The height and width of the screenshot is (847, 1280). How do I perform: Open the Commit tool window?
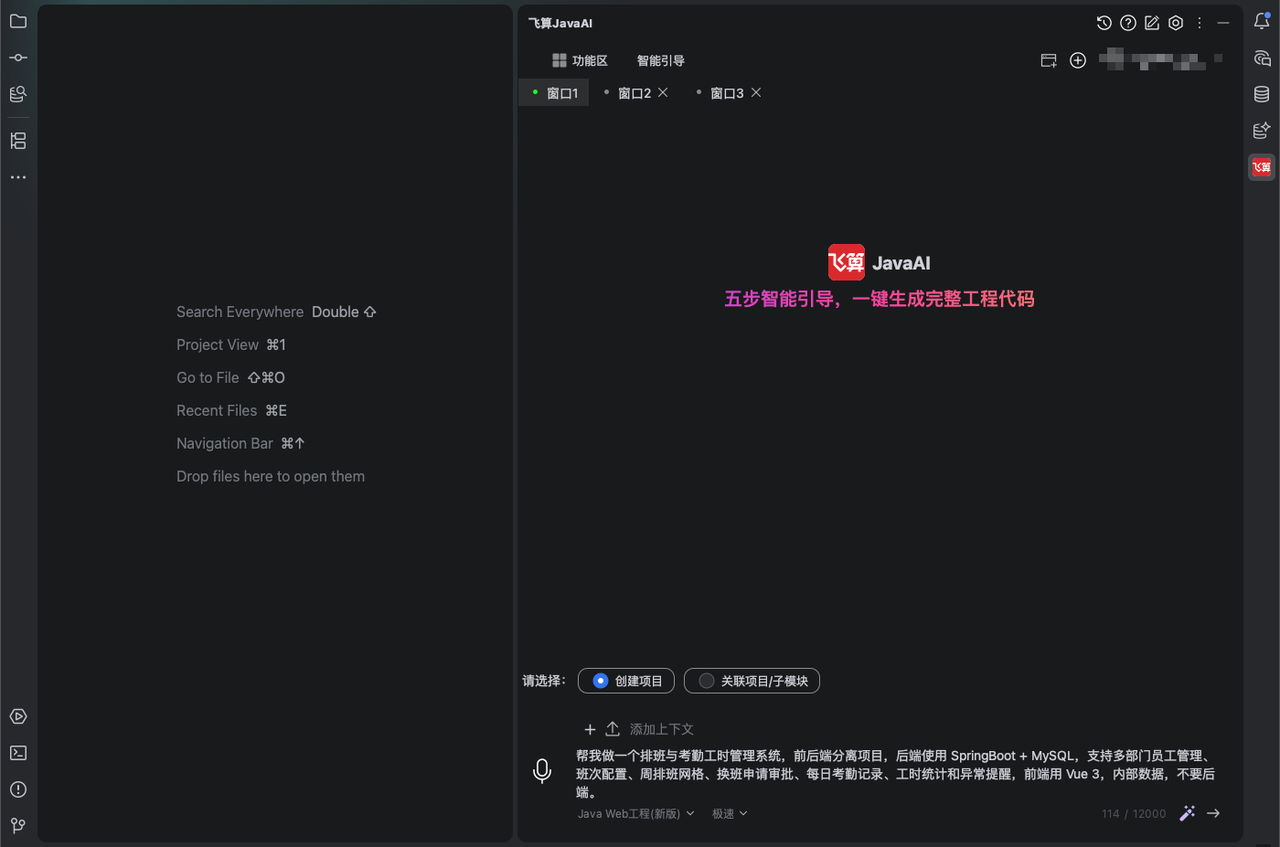18,58
